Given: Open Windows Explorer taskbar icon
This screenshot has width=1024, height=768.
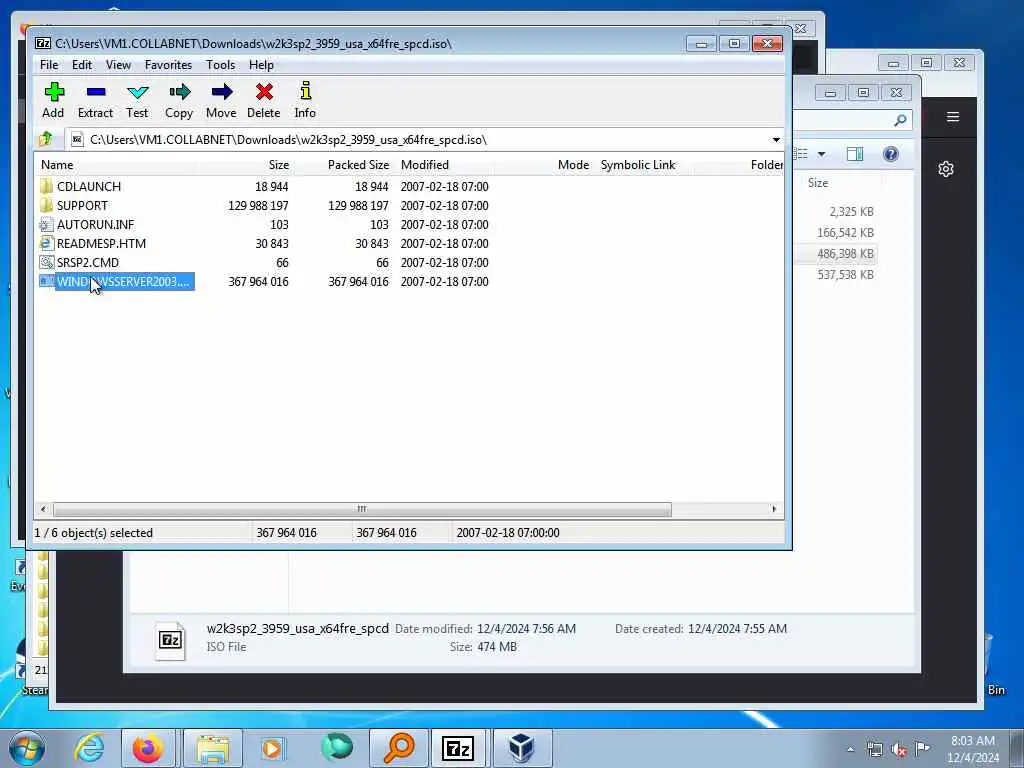Looking at the screenshot, I should [x=213, y=748].
